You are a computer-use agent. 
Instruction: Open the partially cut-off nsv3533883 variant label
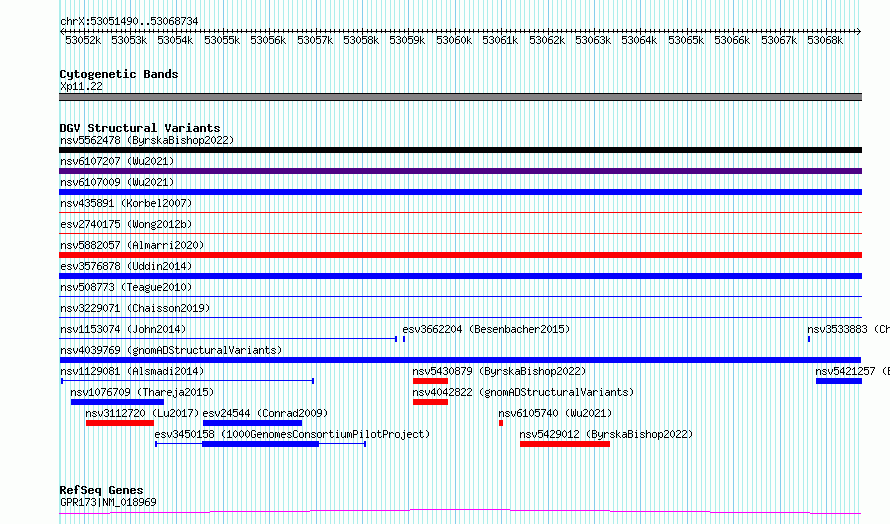pyautogui.click(x=848, y=329)
